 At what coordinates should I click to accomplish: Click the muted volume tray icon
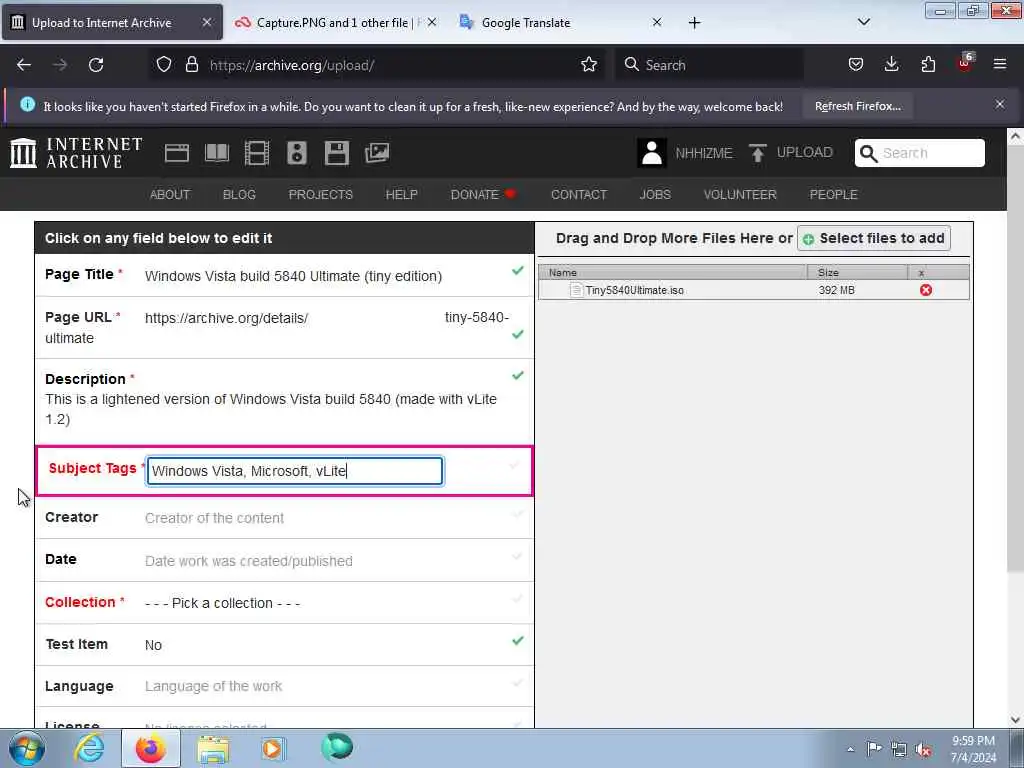coord(923,750)
